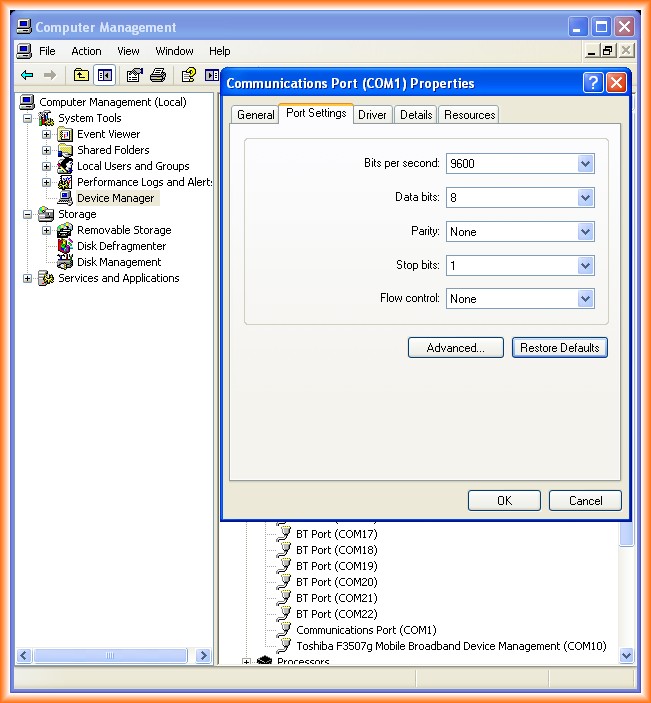This screenshot has width=651, height=703.
Task: Click the Properties toolbar icon
Action: click(134, 75)
